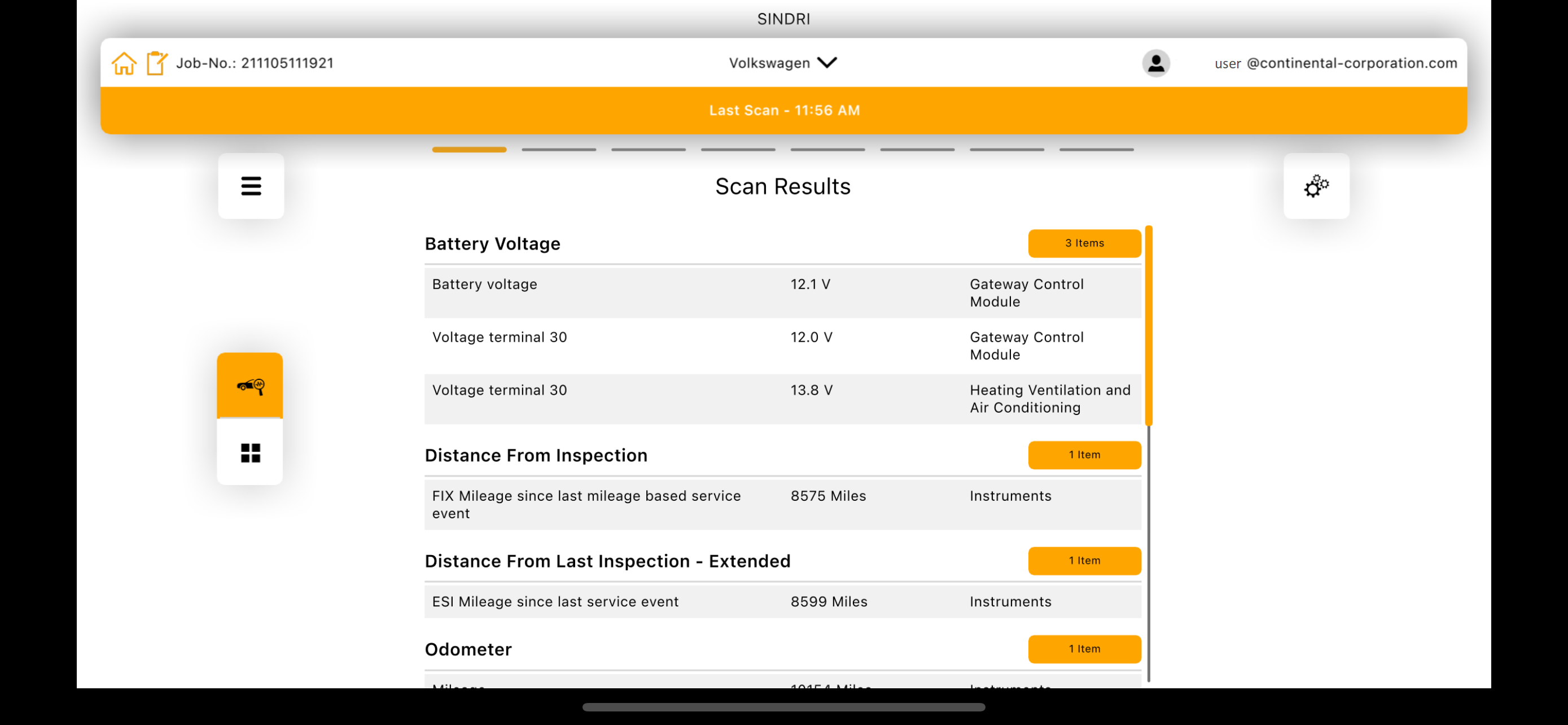Select the FIX Mileage since last service row
1568x725 pixels.
coord(782,505)
